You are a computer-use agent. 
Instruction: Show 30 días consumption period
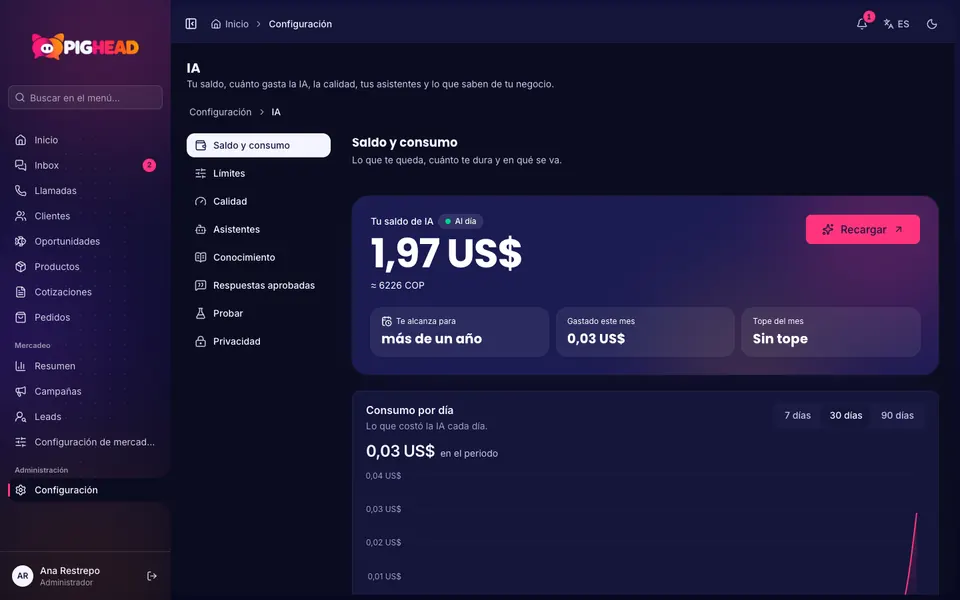point(846,415)
